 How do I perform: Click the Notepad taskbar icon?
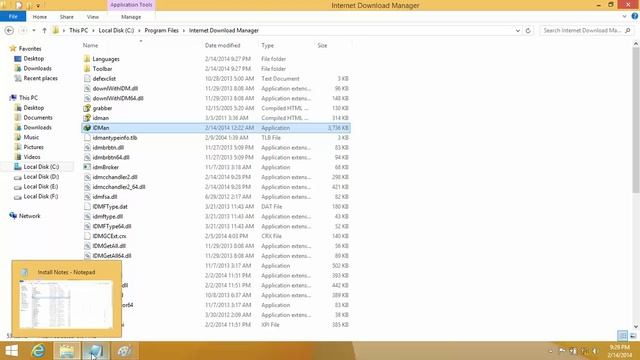96,351
